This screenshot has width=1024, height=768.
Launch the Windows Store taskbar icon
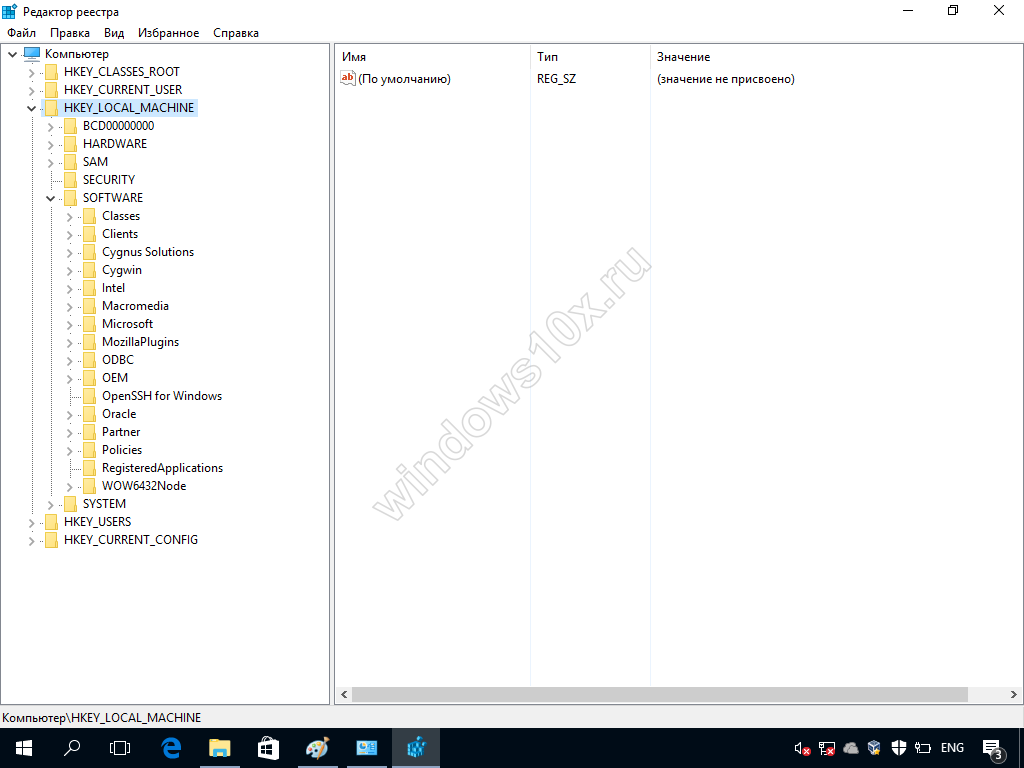tap(268, 748)
